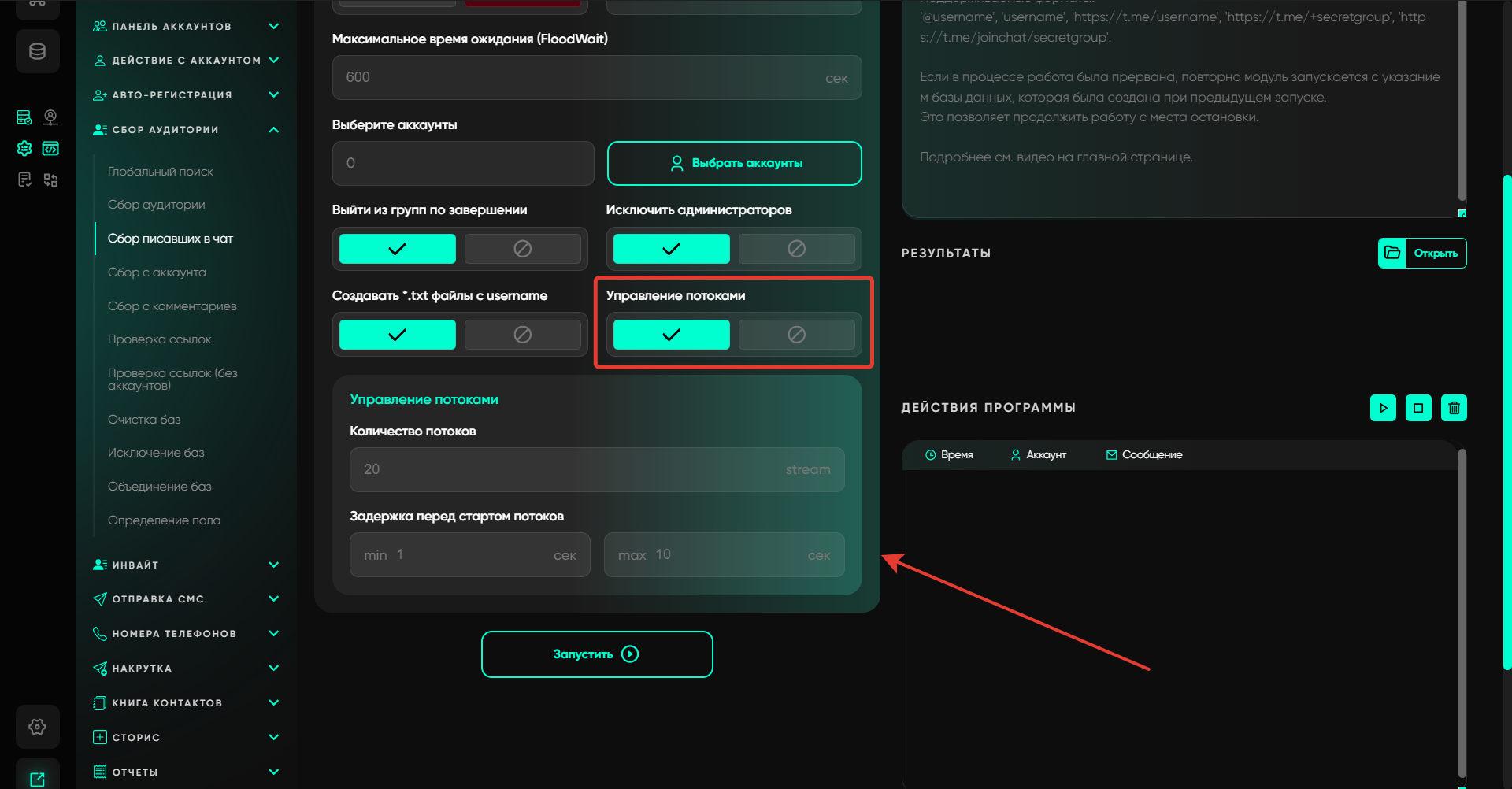Disable the exclude administrators option
1512x789 pixels.
[796, 249]
